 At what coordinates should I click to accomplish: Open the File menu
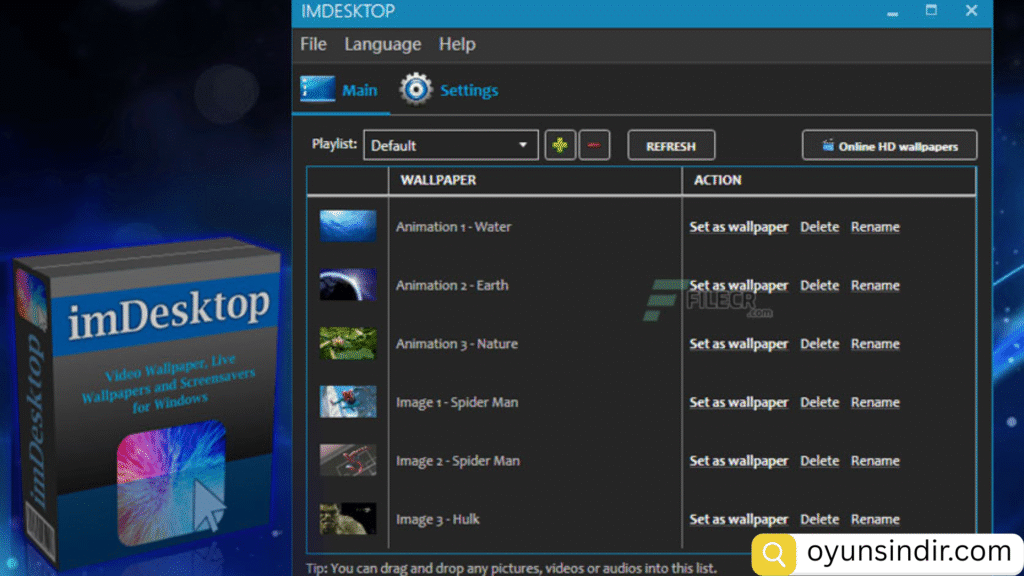[x=313, y=44]
